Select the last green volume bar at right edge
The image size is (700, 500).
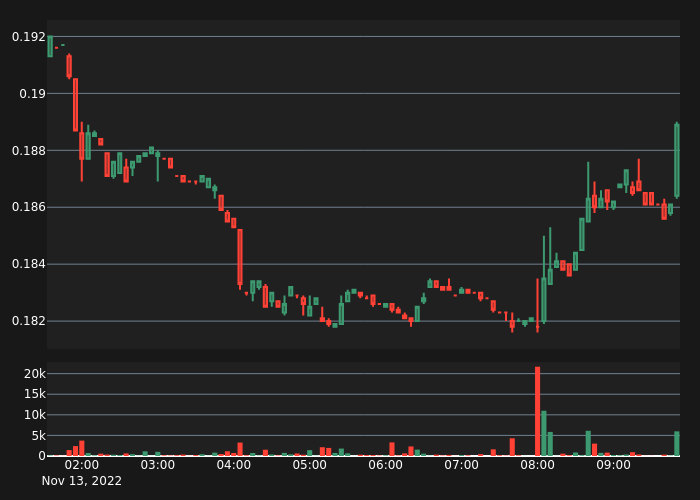[677, 444]
